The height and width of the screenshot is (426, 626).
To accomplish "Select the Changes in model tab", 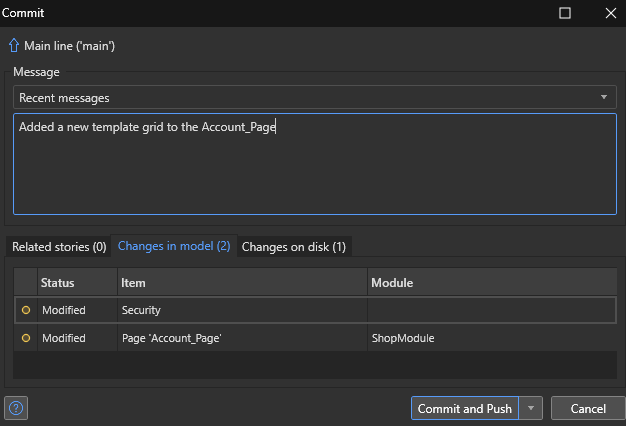I will pos(174,247).
